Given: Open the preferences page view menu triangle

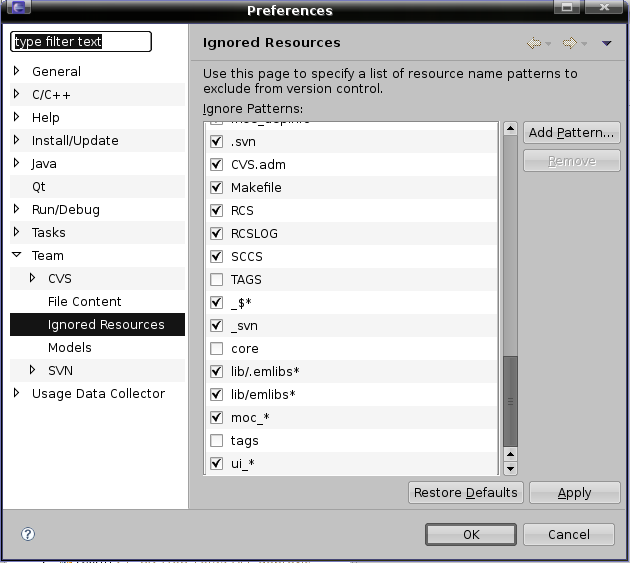Looking at the screenshot, I should (x=606, y=43).
